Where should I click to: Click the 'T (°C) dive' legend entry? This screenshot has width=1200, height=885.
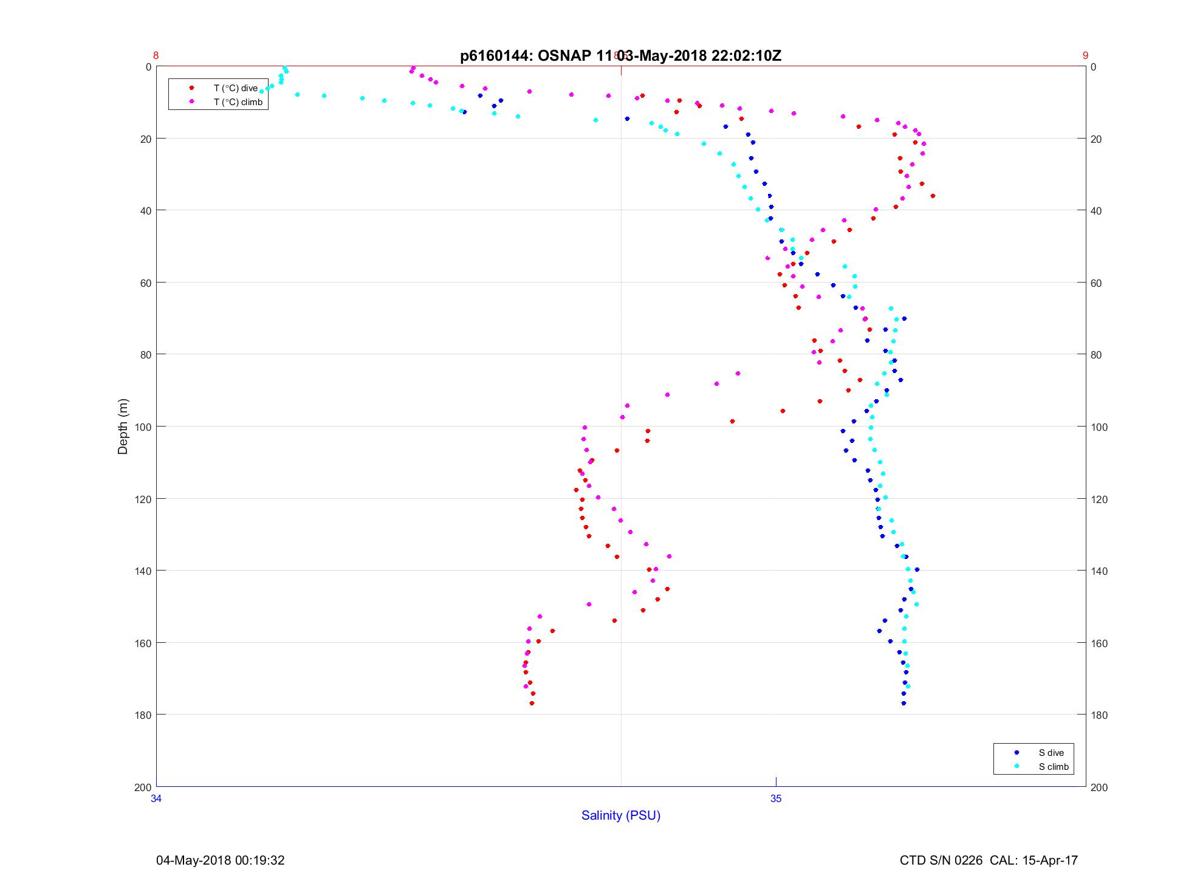tap(236, 88)
